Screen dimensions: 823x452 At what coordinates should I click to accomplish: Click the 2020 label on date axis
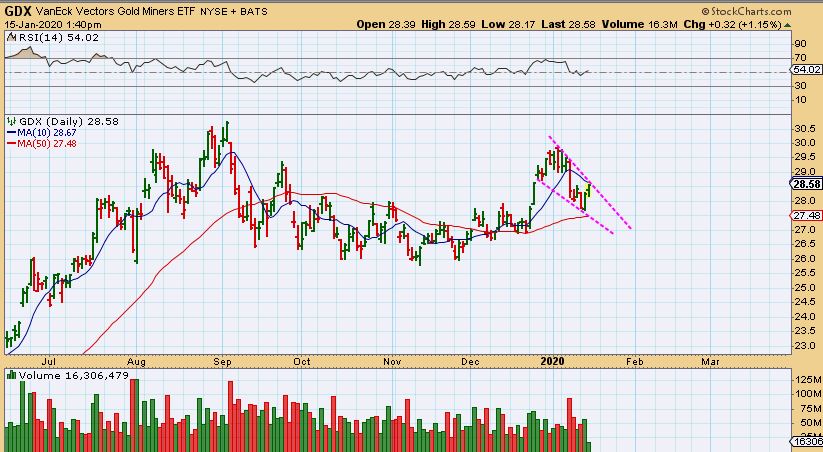[552, 361]
